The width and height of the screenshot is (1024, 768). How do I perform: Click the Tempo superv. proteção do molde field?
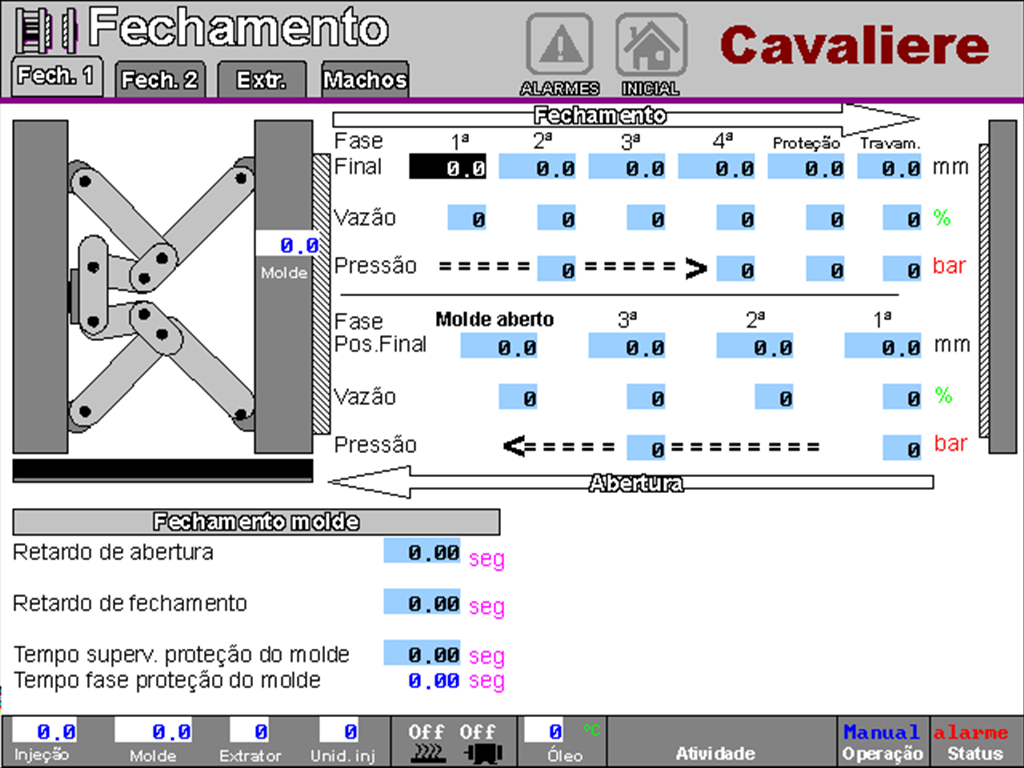click(x=422, y=654)
